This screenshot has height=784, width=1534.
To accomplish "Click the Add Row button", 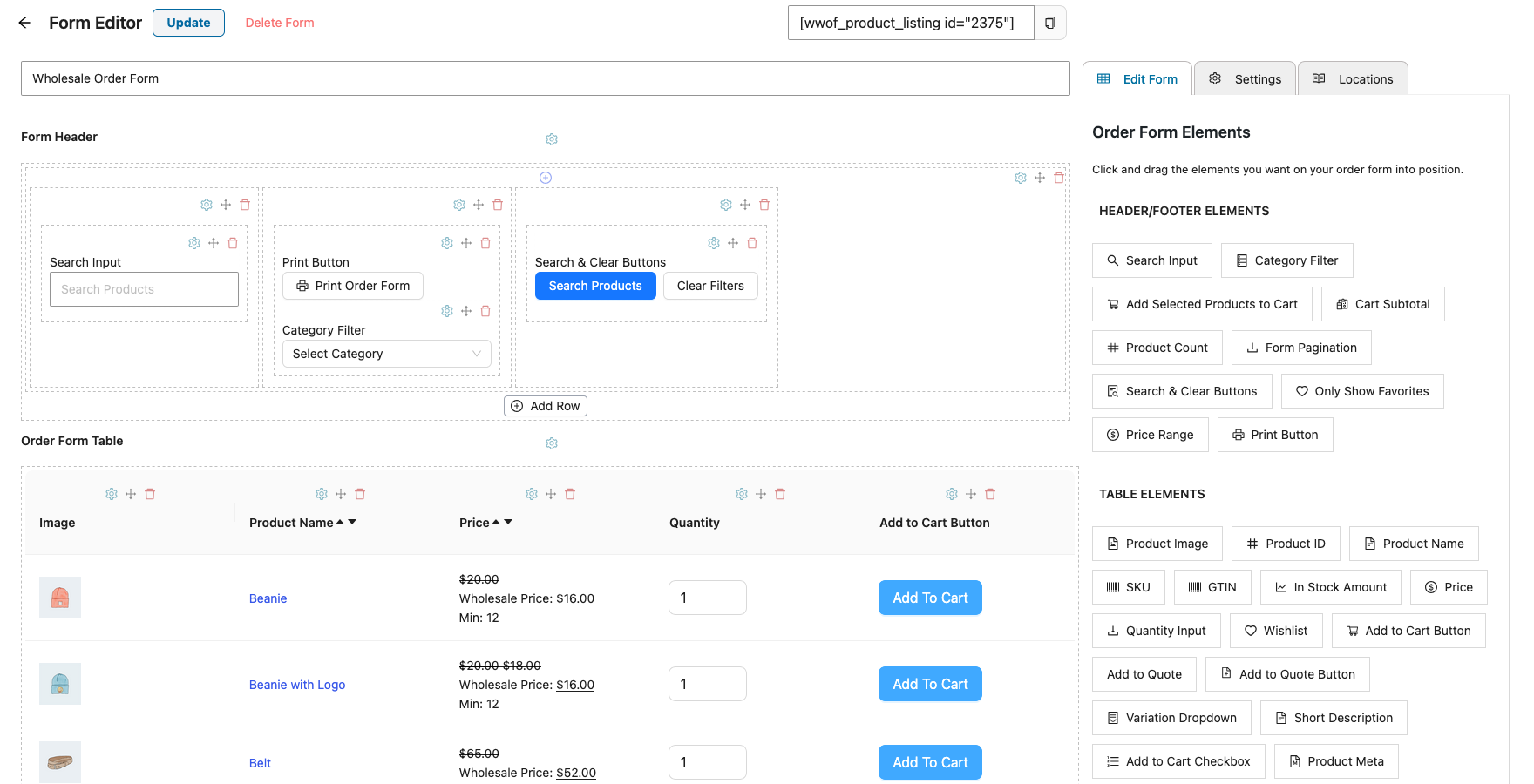I will 546,406.
